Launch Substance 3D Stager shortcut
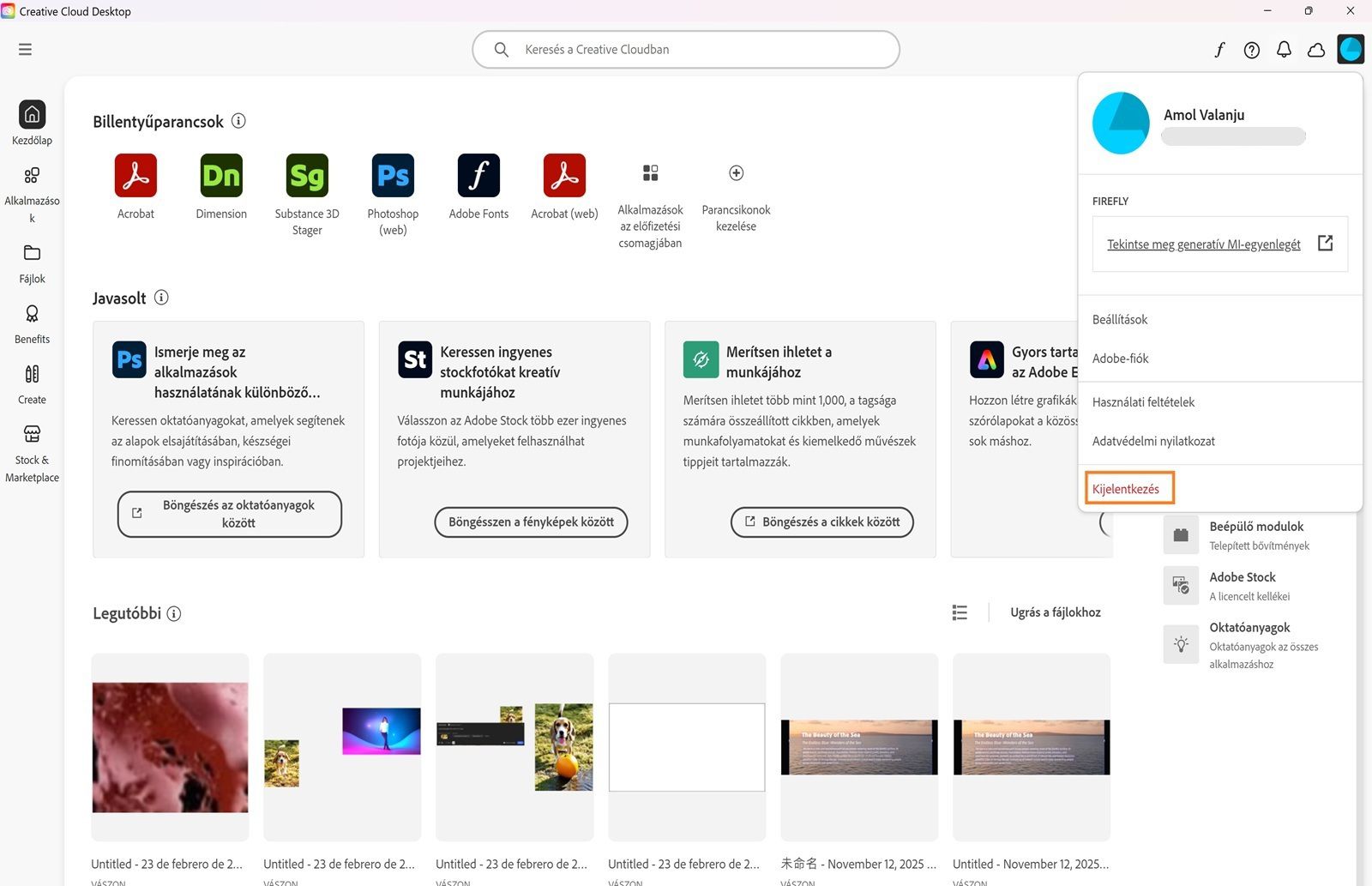Image resolution: width=1372 pixels, height=886 pixels. tap(307, 176)
